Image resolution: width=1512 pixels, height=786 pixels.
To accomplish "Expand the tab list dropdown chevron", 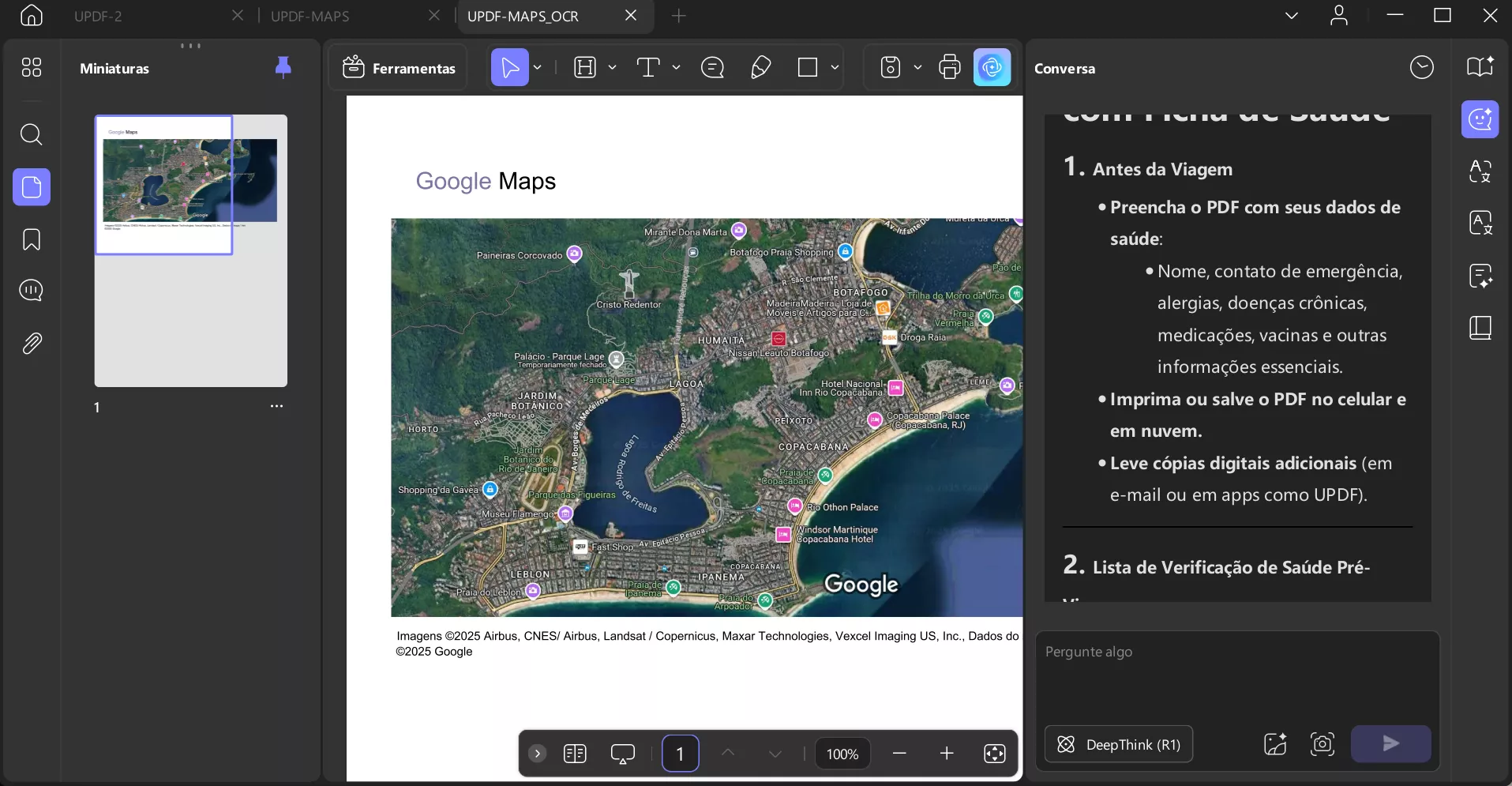I will click(x=1292, y=15).
